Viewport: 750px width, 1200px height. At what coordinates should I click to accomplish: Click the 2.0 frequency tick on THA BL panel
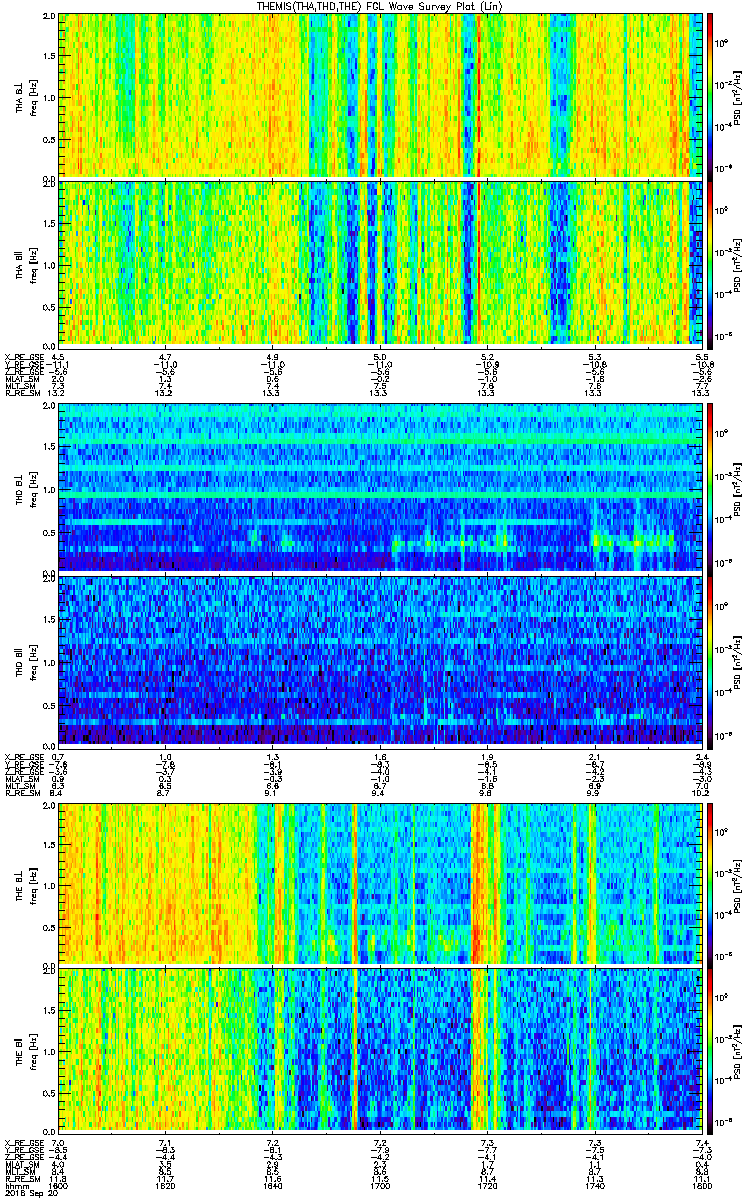pyautogui.click(x=49, y=17)
